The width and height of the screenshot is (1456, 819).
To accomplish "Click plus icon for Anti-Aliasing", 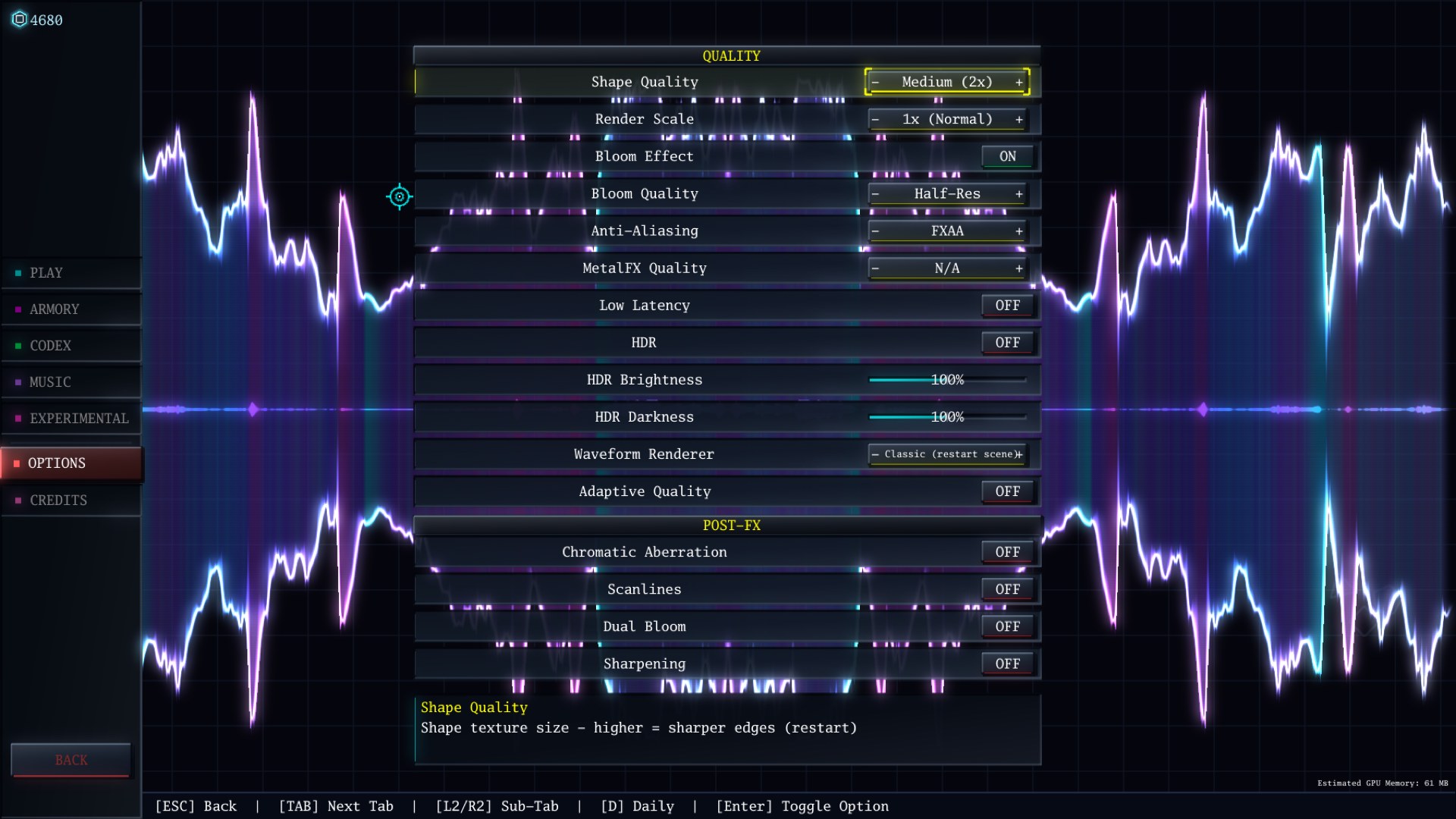I will tap(1018, 231).
